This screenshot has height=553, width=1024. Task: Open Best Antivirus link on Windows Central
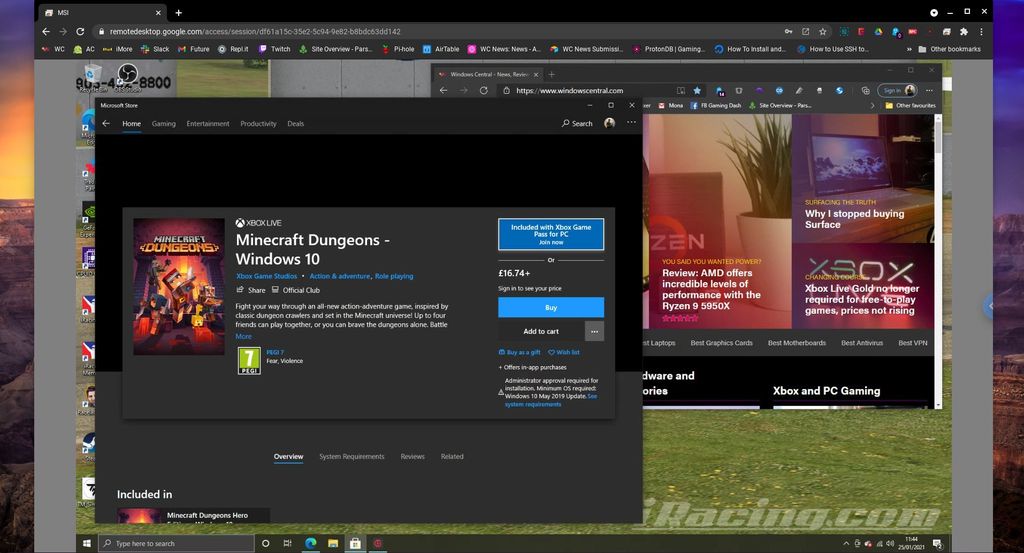click(x=861, y=343)
